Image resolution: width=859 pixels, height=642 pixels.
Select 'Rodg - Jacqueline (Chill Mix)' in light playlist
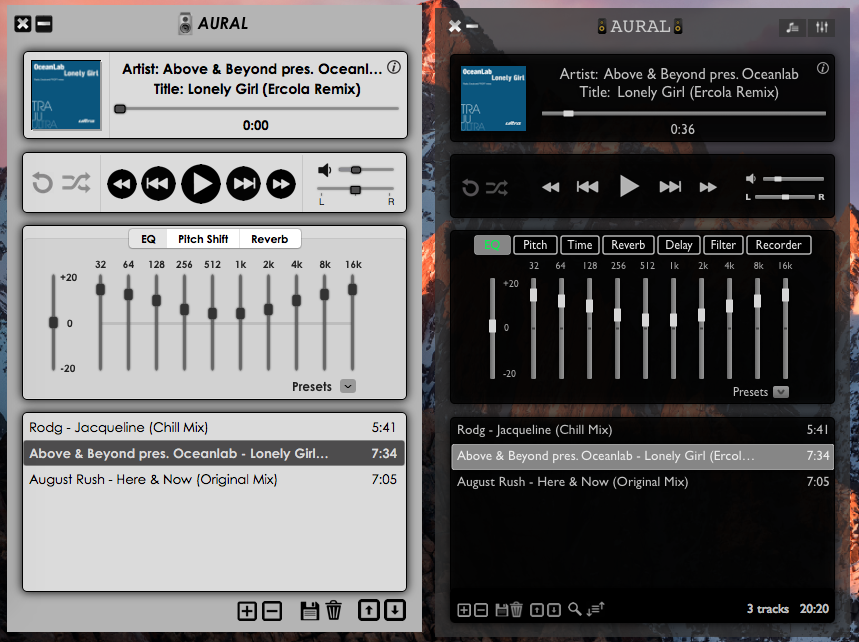(x=214, y=427)
